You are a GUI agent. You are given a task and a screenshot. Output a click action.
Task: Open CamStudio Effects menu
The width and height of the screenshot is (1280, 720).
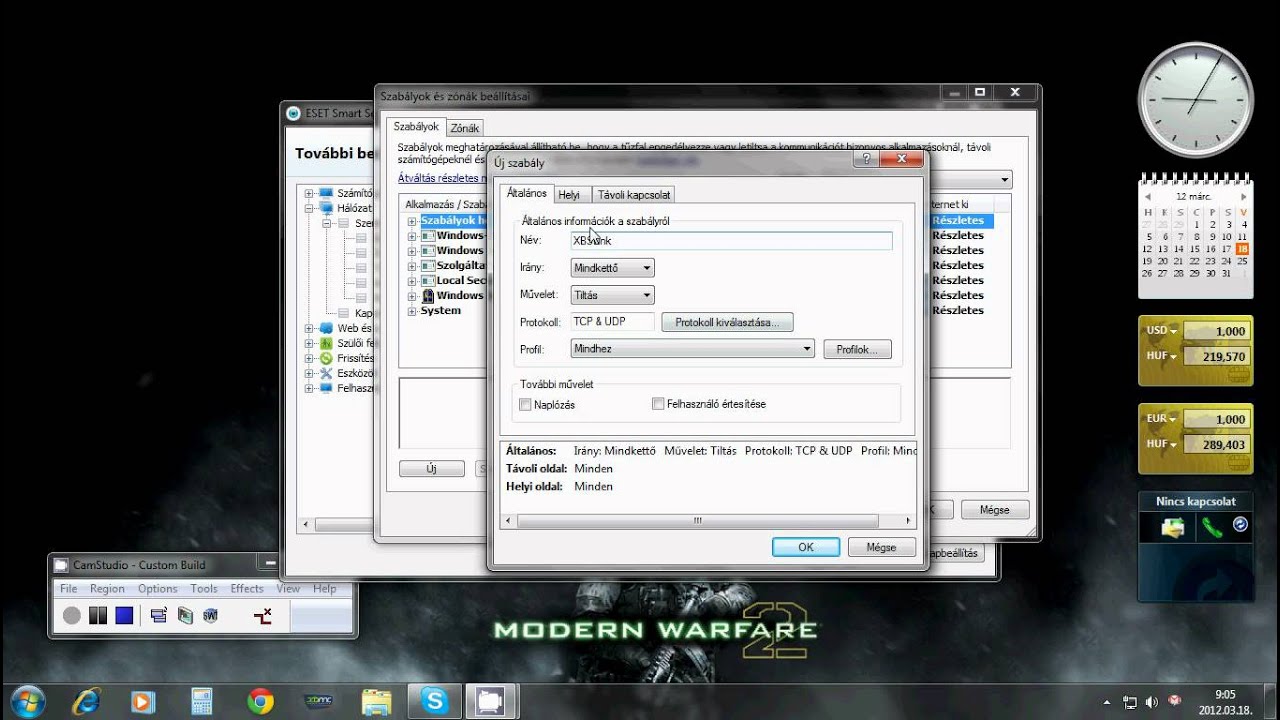tap(247, 589)
